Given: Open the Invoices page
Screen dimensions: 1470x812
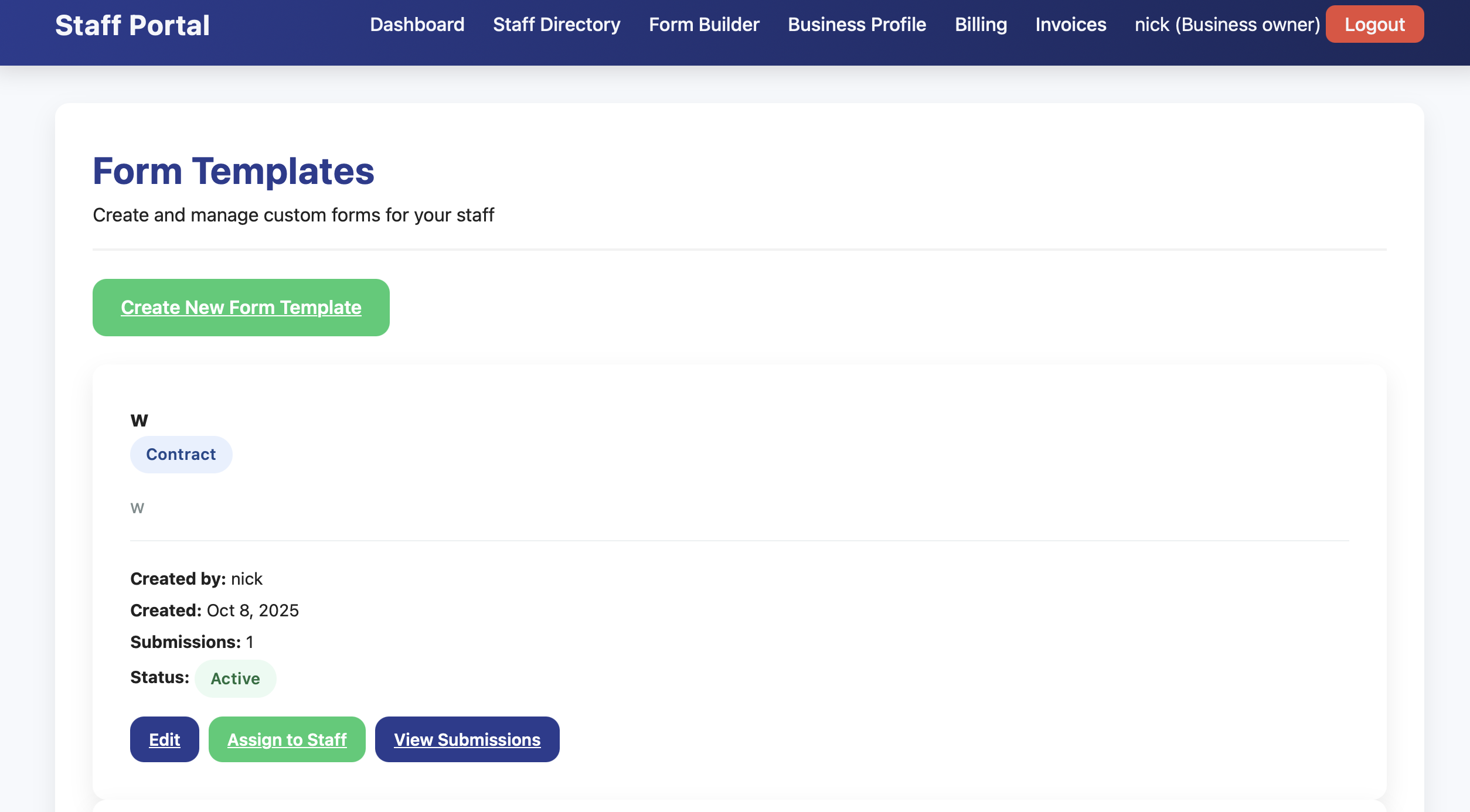Looking at the screenshot, I should tap(1070, 25).
